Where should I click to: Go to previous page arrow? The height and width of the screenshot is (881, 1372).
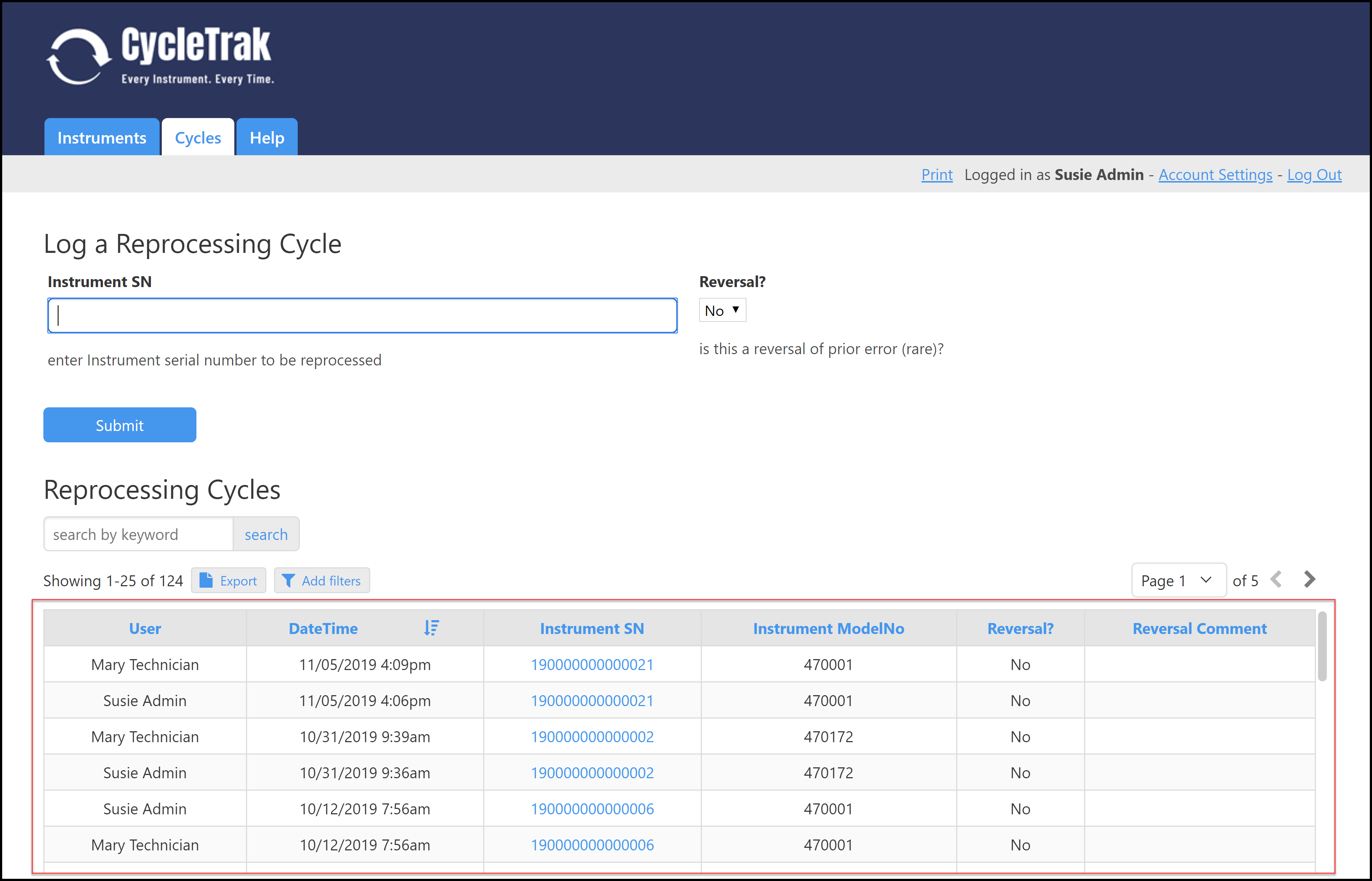point(1276,580)
